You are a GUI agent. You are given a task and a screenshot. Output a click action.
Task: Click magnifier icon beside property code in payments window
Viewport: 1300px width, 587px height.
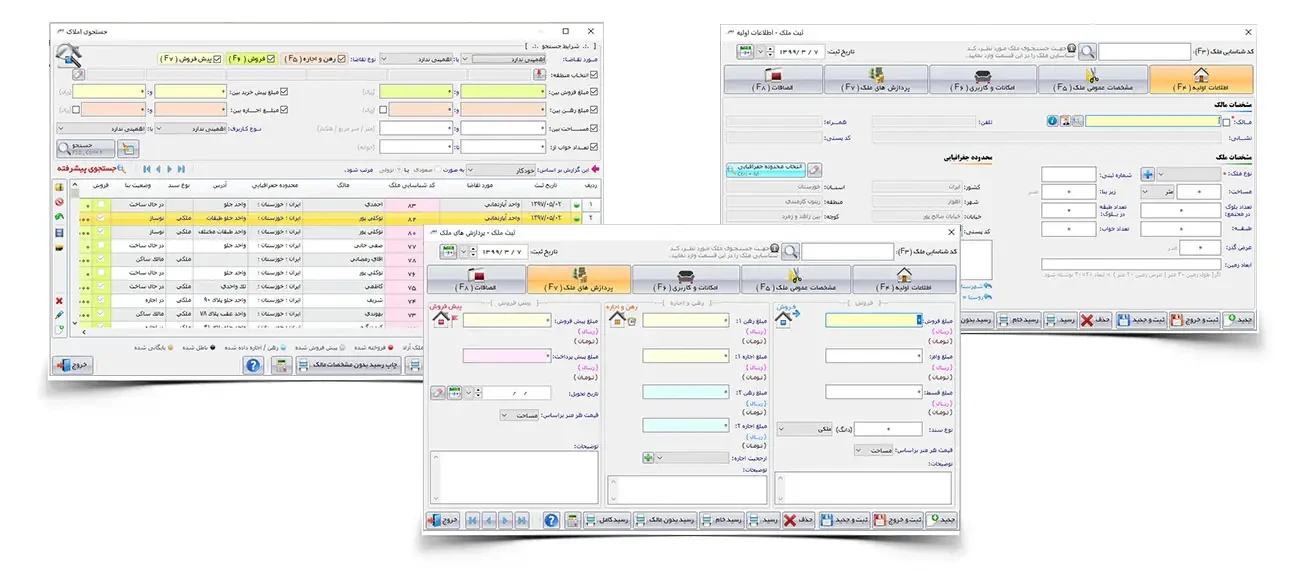(790, 252)
